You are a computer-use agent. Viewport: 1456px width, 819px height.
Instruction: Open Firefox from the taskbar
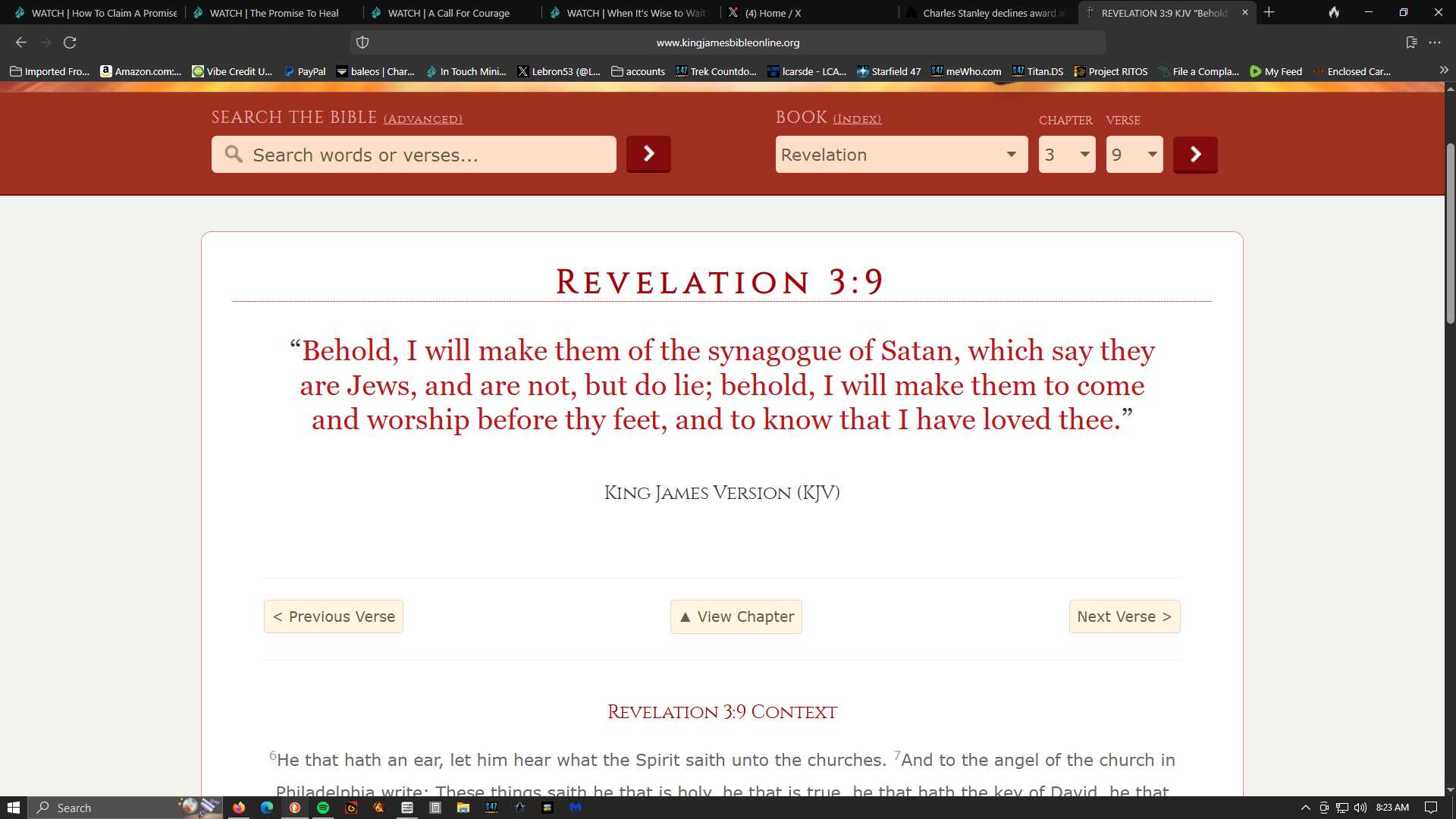[x=239, y=808]
